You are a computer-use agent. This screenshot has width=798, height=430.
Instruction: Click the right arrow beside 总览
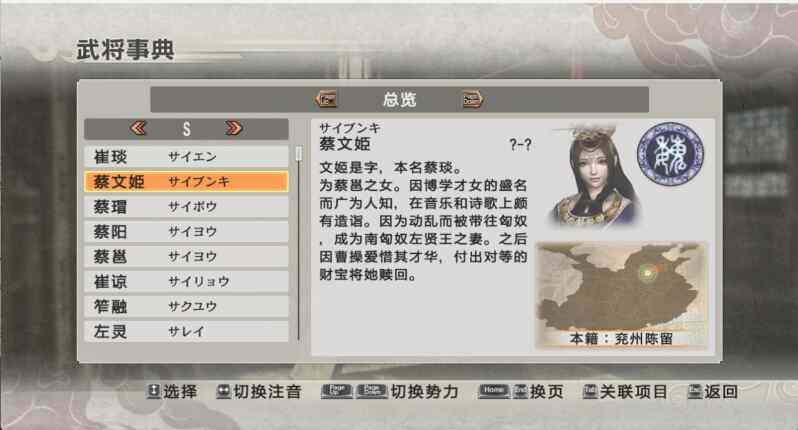point(472,99)
